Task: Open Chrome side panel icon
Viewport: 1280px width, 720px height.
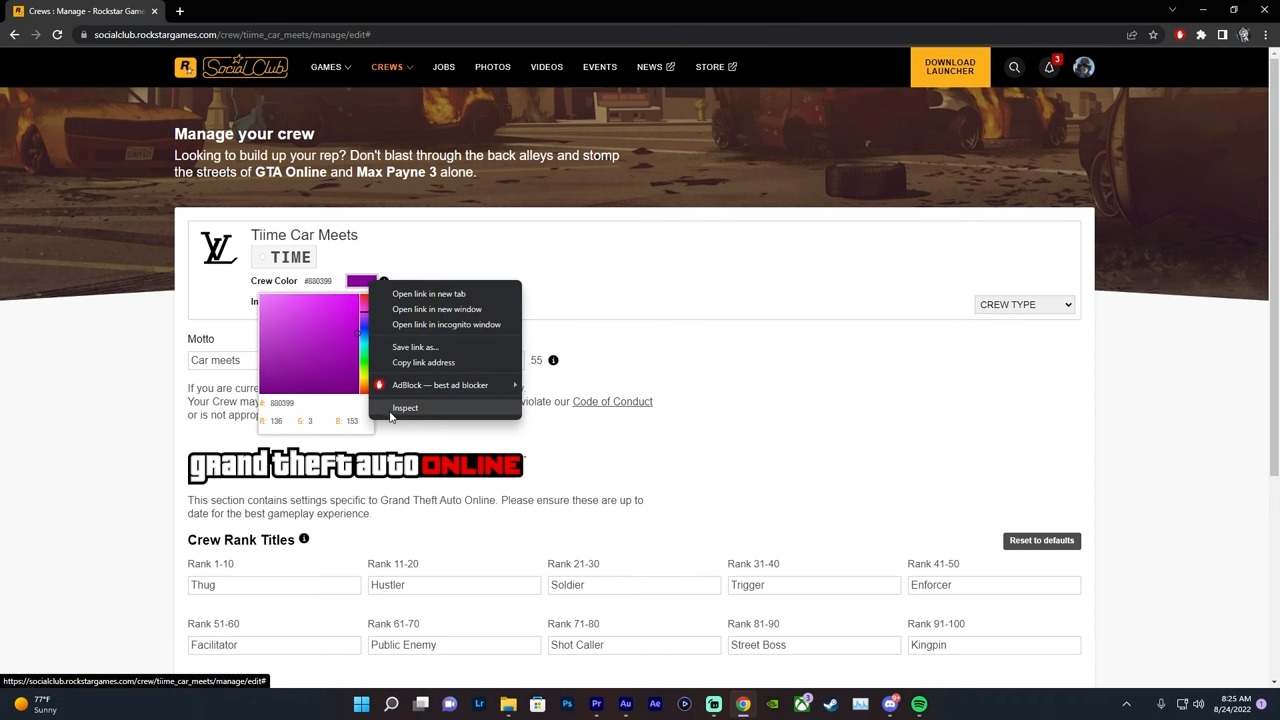Action: click(x=1222, y=35)
